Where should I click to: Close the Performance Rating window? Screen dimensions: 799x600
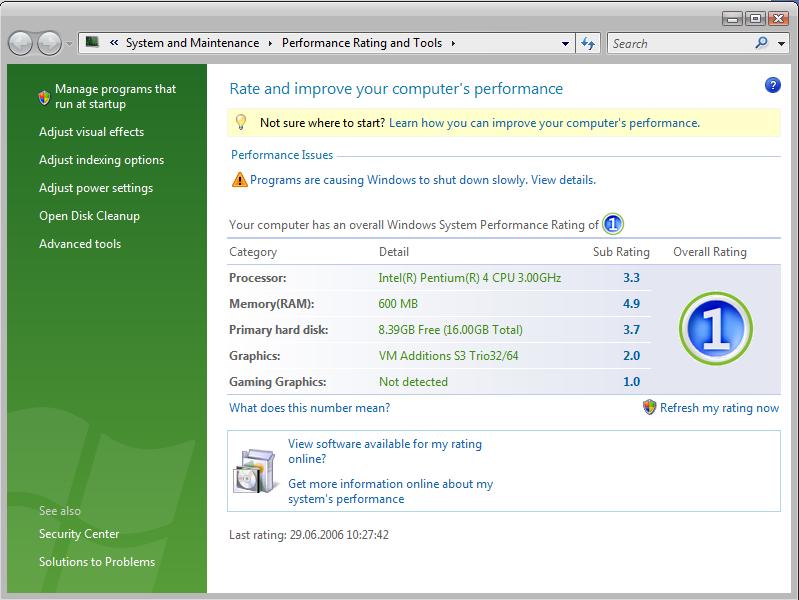[x=779, y=19]
